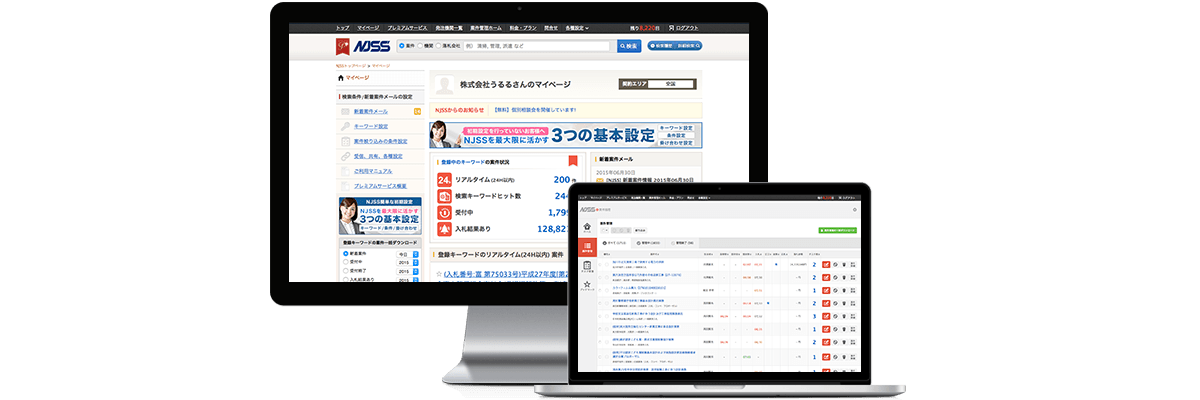Click the red bookmark ribbon on keyword panel
This screenshot has width=1200, height=400.
coord(573,160)
